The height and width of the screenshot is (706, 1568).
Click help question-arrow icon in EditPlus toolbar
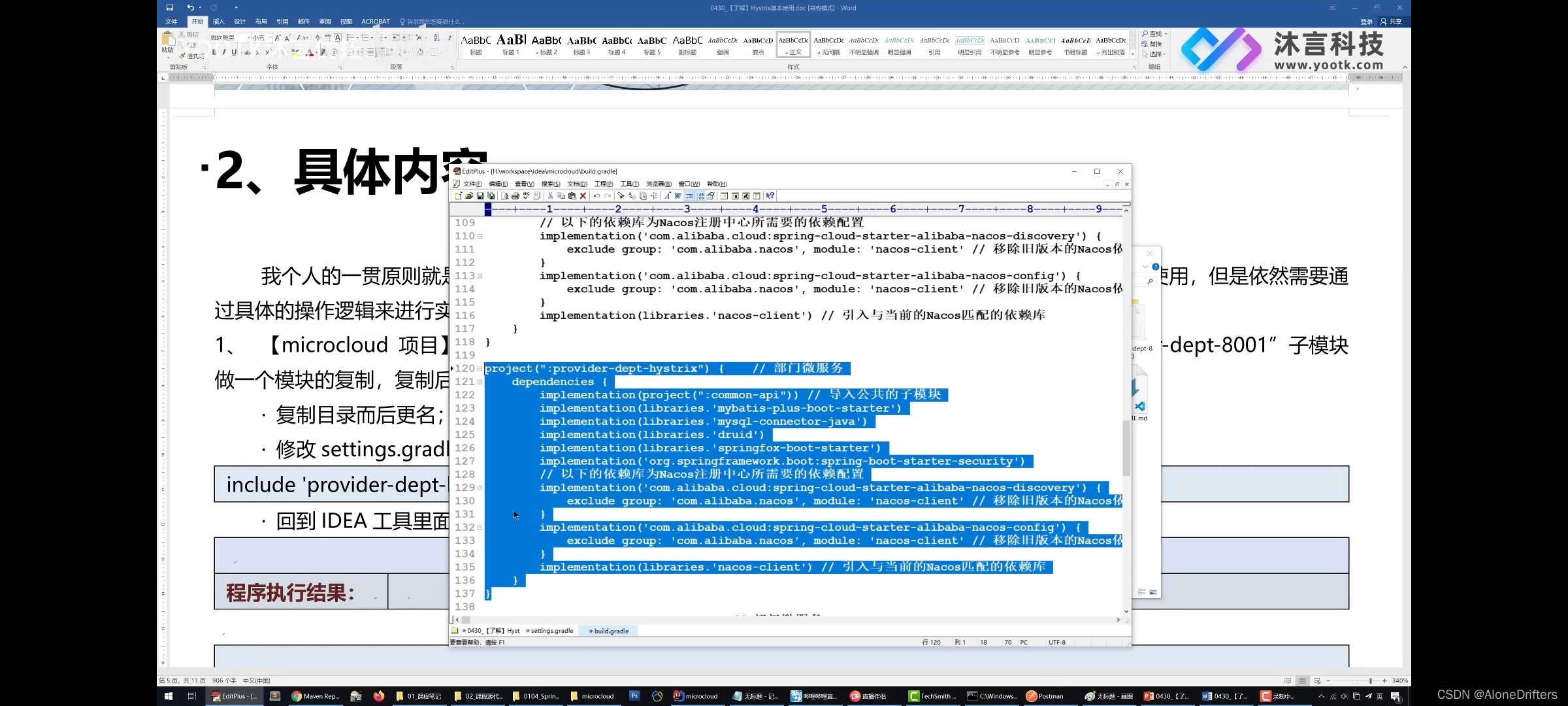[x=770, y=195]
